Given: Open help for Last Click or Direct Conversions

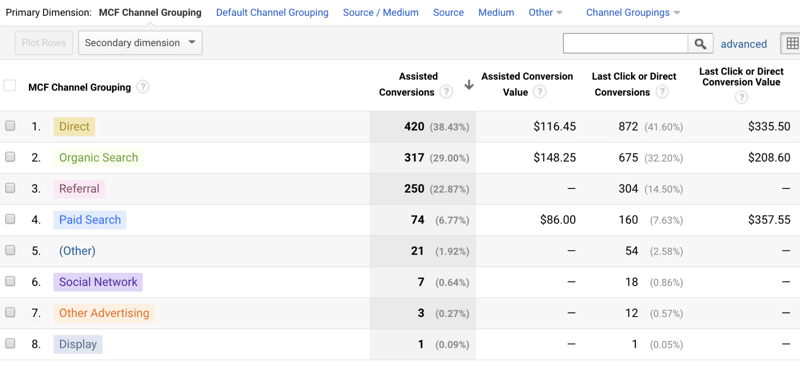Looking at the screenshot, I should pos(662,92).
